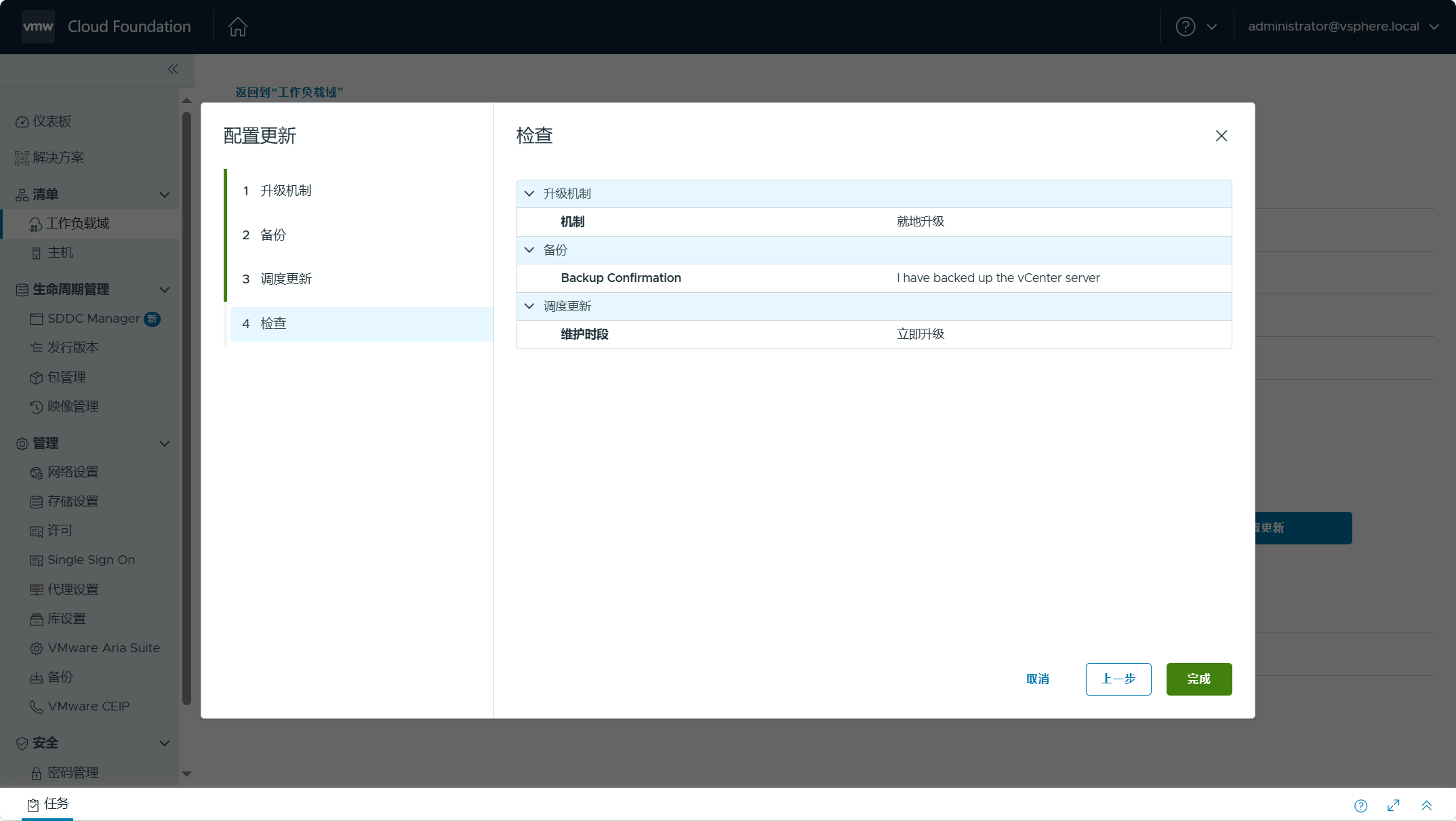This screenshot has width=1456, height=821.
Task: Click the VMware Aria Suite gear icon
Action: coord(37,649)
